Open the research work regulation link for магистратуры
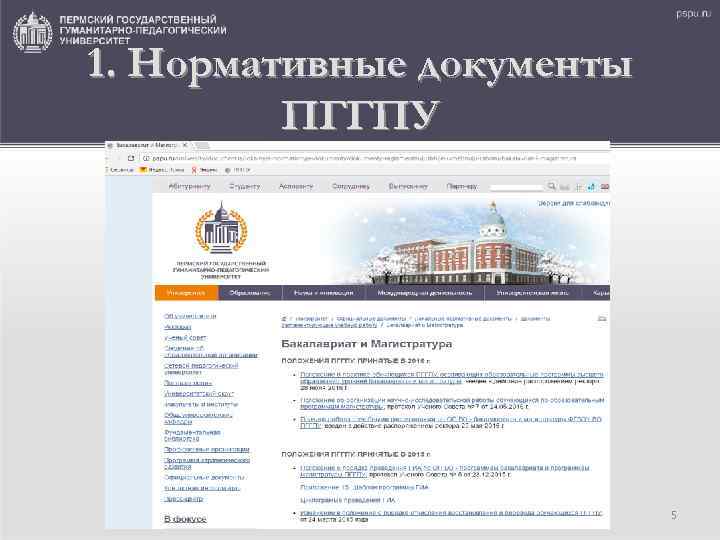The image size is (720, 540). point(452,403)
